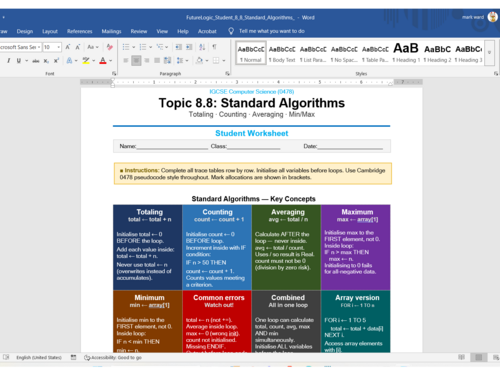500x375 pixels.
Task: Toggle superscript formatting
Action: pyautogui.click(x=56, y=61)
